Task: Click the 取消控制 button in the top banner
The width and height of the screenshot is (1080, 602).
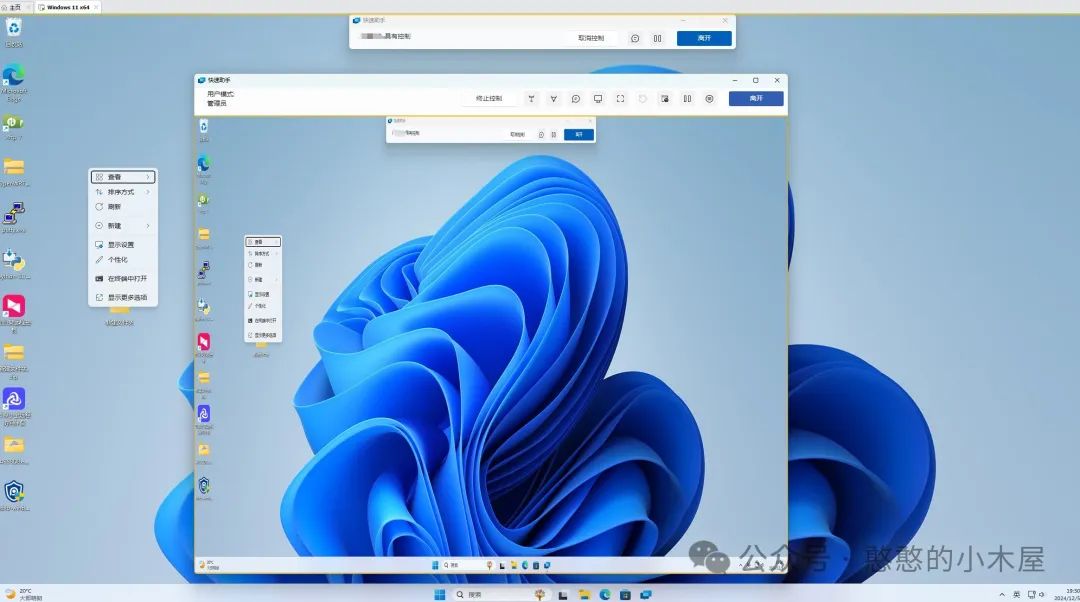Action: click(x=590, y=38)
